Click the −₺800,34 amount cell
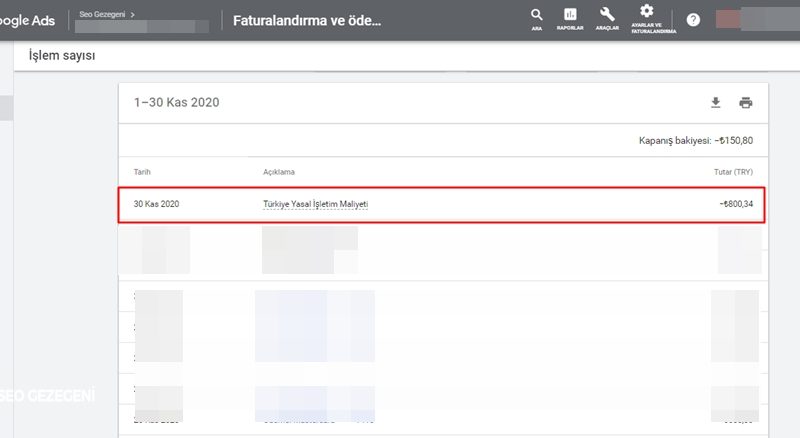The width and height of the screenshot is (800, 438). 736,204
